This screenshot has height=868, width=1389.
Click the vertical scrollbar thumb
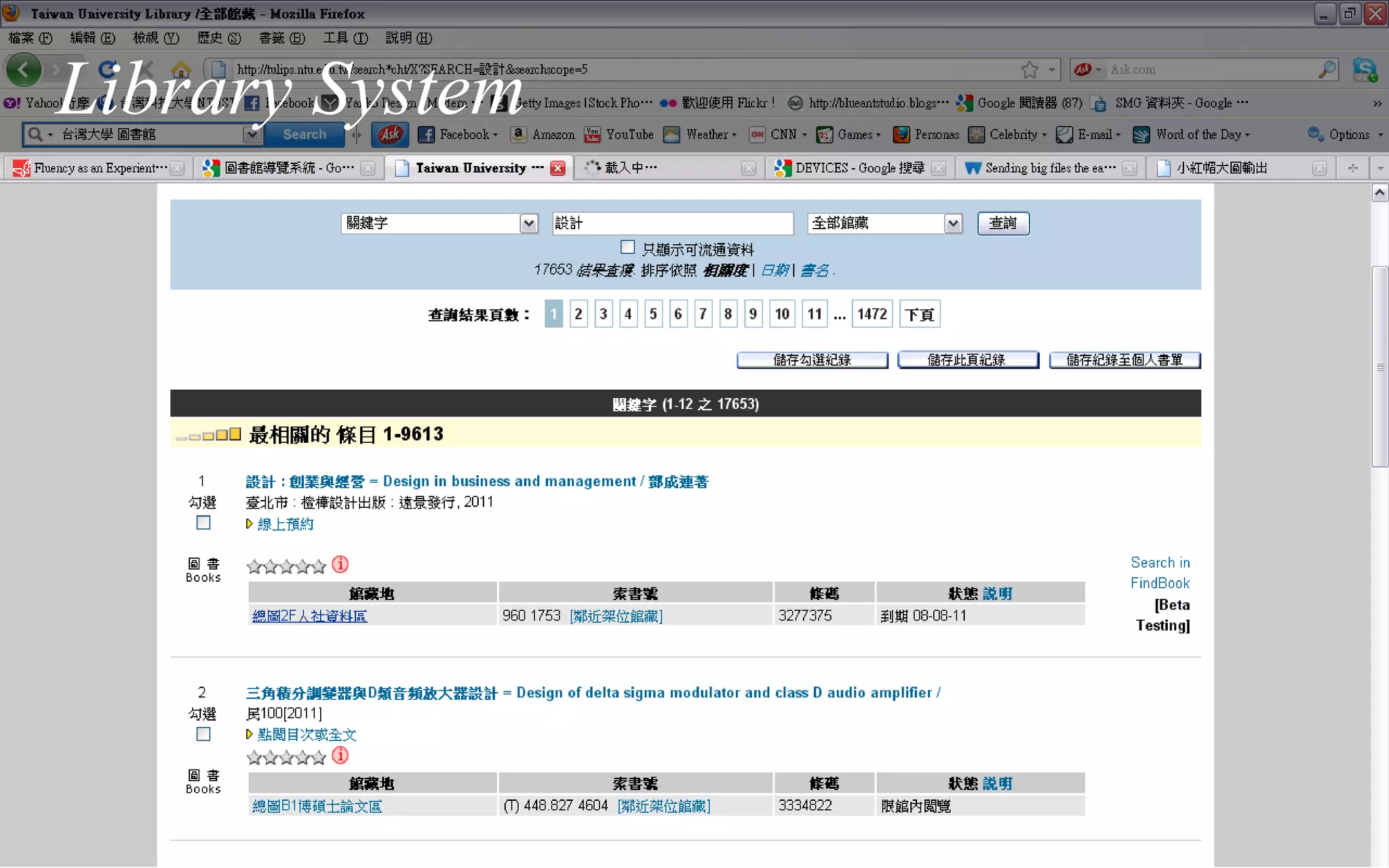[1380, 367]
